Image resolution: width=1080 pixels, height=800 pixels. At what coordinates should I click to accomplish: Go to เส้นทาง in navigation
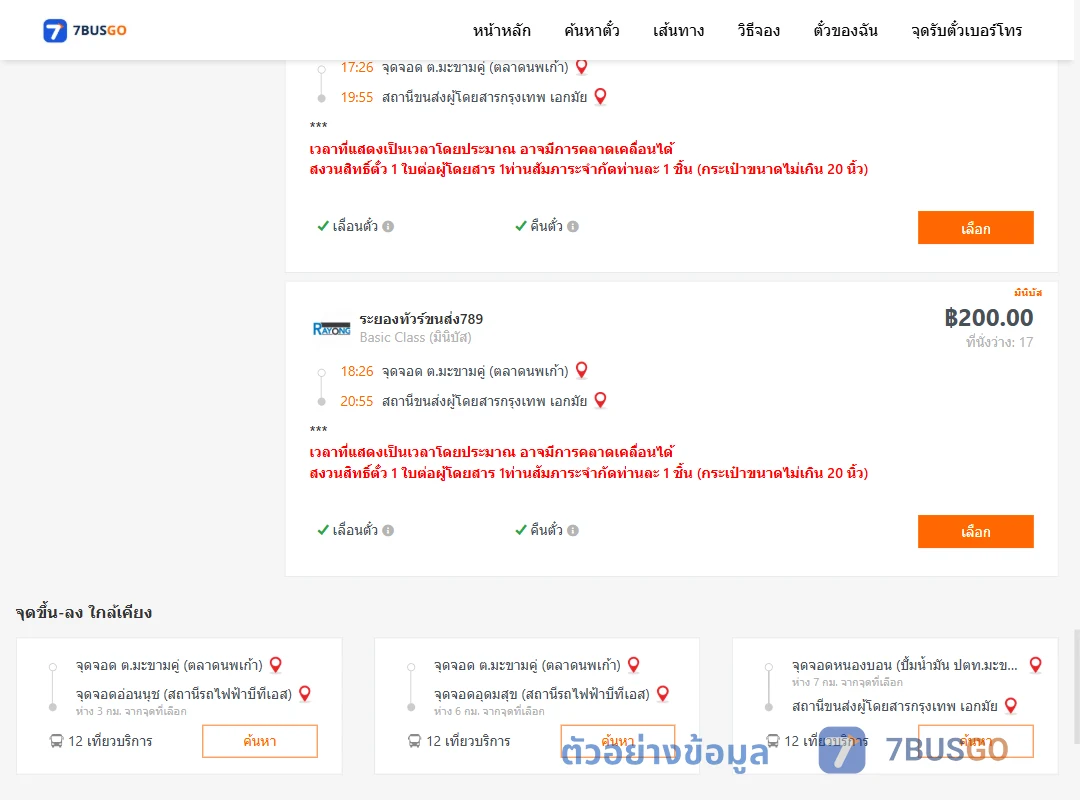pos(678,30)
